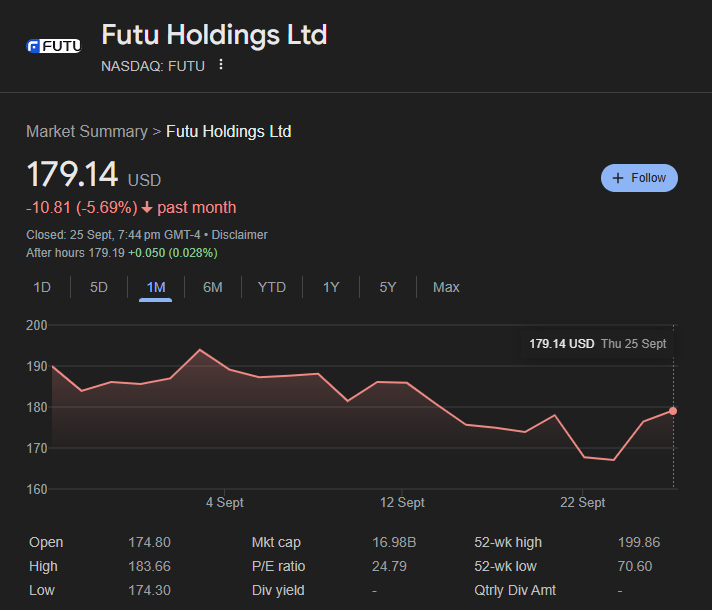Click the Open value 174.80
Screen dimensions: 712x610
click(149, 542)
